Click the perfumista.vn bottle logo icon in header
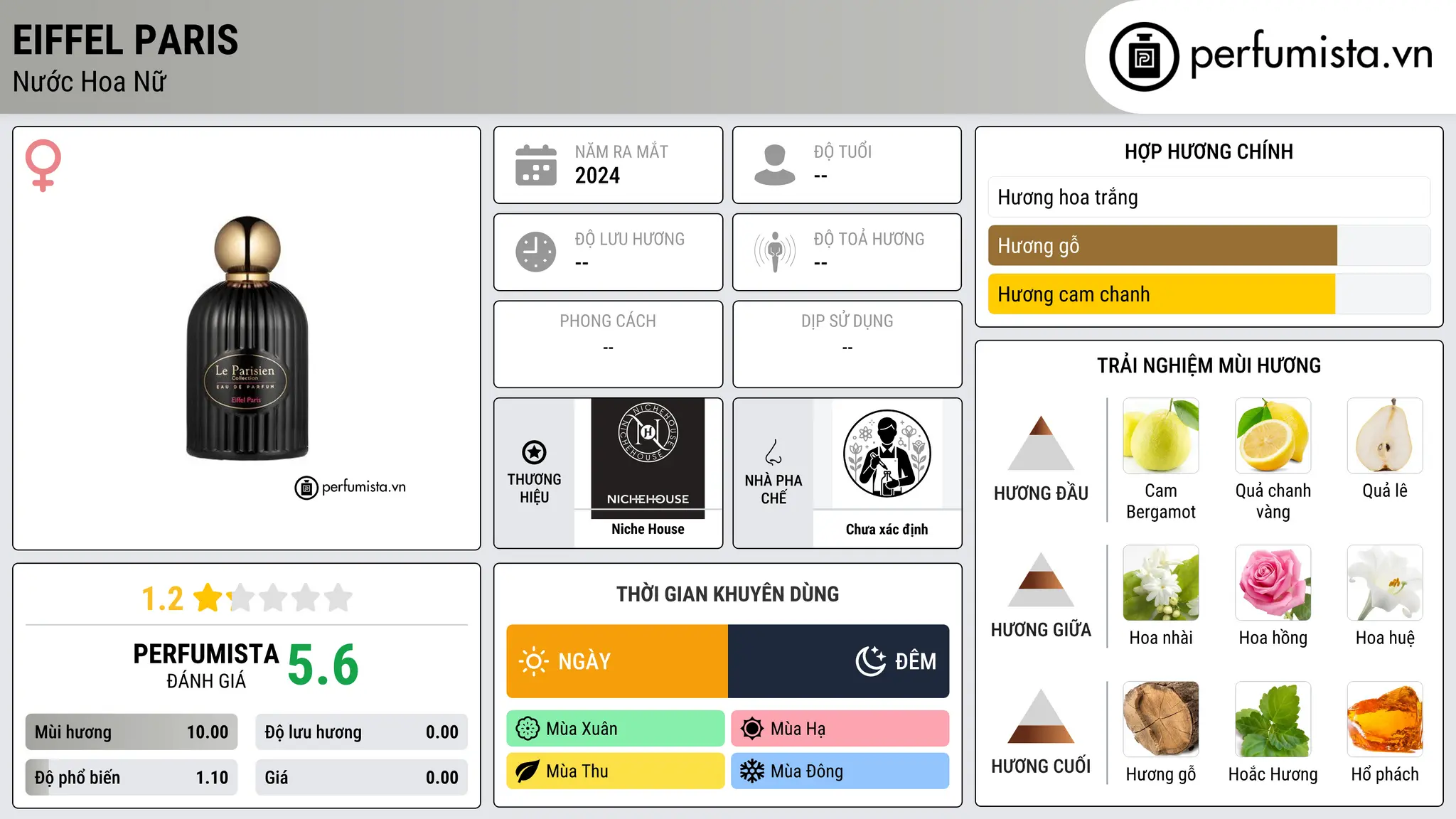Screen dimensions: 1456x819 click(x=1144, y=57)
